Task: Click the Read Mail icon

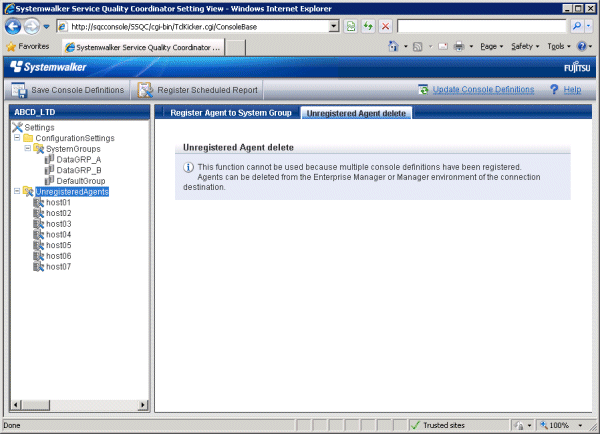Action: coord(443,47)
